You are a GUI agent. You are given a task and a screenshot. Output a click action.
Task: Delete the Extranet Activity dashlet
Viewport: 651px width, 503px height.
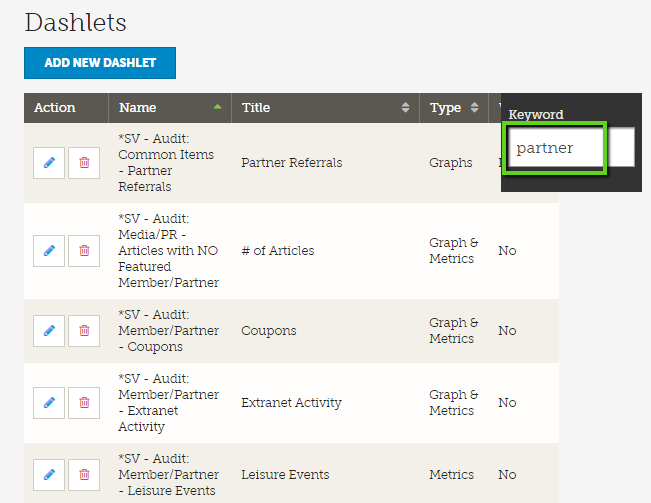point(84,403)
